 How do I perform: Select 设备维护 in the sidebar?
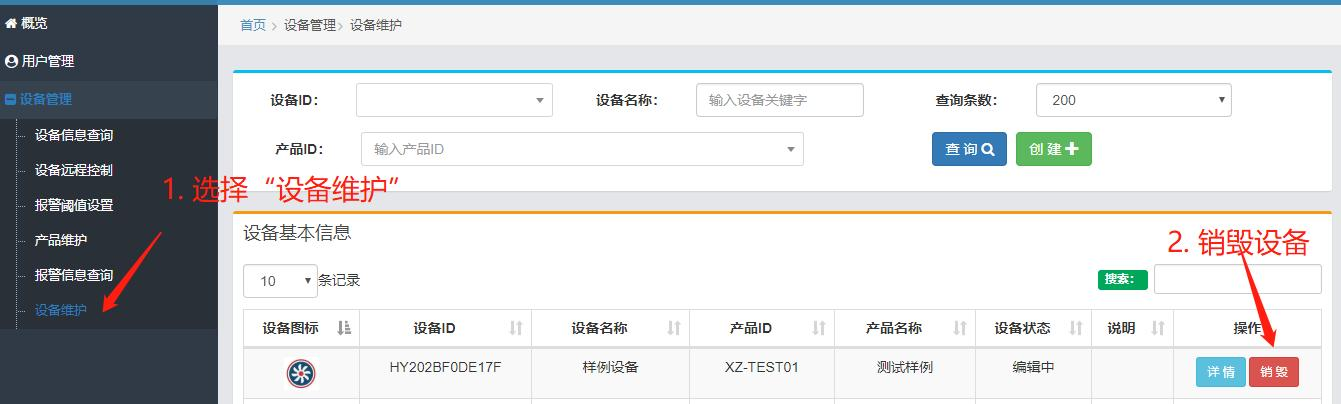[x=61, y=310]
